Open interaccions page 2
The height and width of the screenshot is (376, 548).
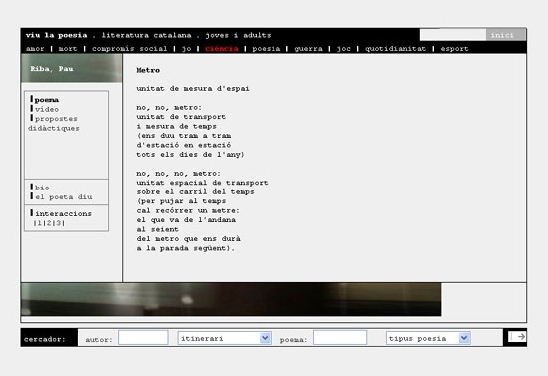(x=49, y=223)
